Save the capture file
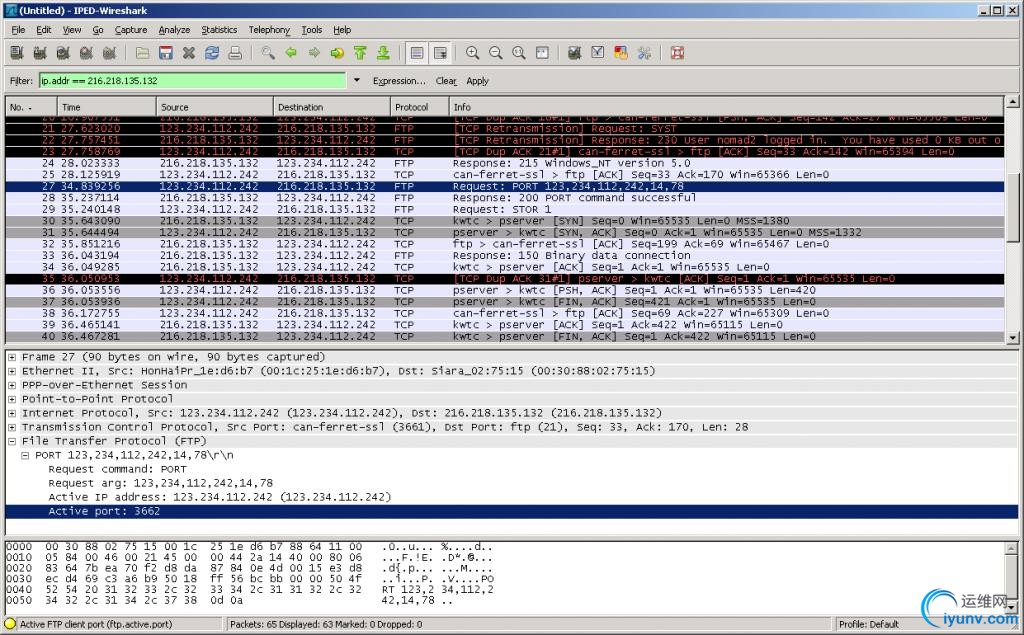This screenshot has width=1024, height=635. coord(166,53)
